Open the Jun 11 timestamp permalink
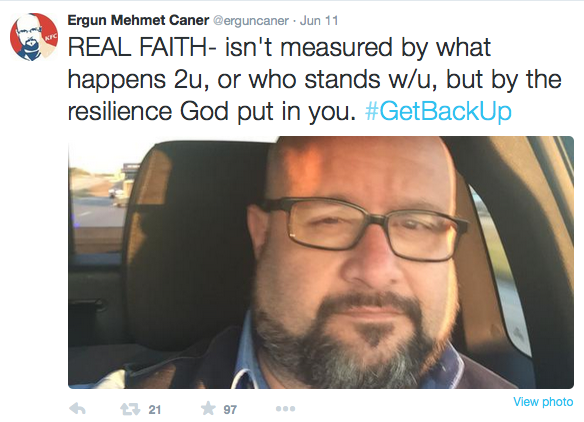Viewport: 584px width, 422px height. click(319, 20)
